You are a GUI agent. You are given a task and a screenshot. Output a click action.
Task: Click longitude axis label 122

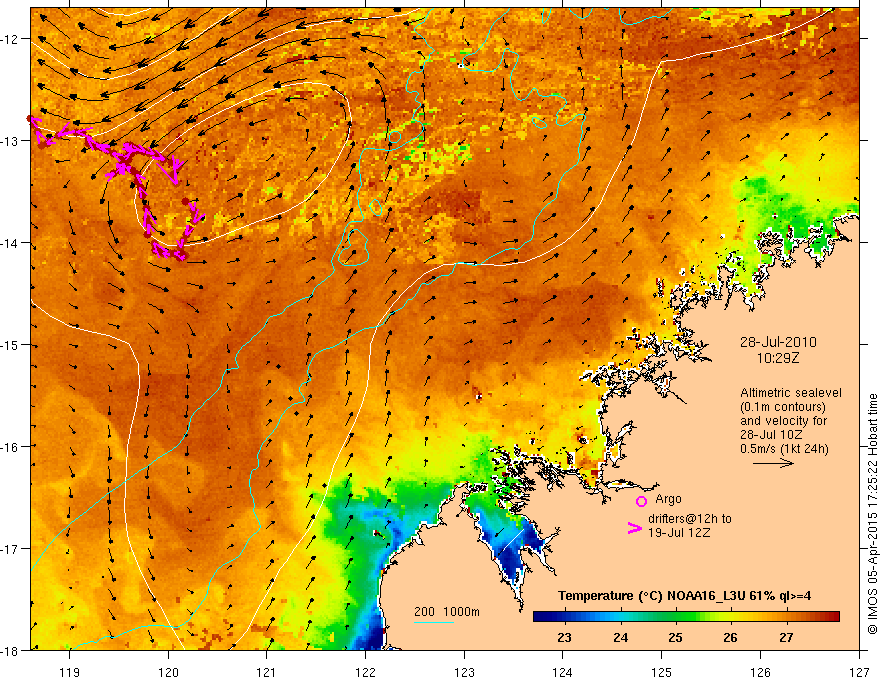(x=366, y=672)
